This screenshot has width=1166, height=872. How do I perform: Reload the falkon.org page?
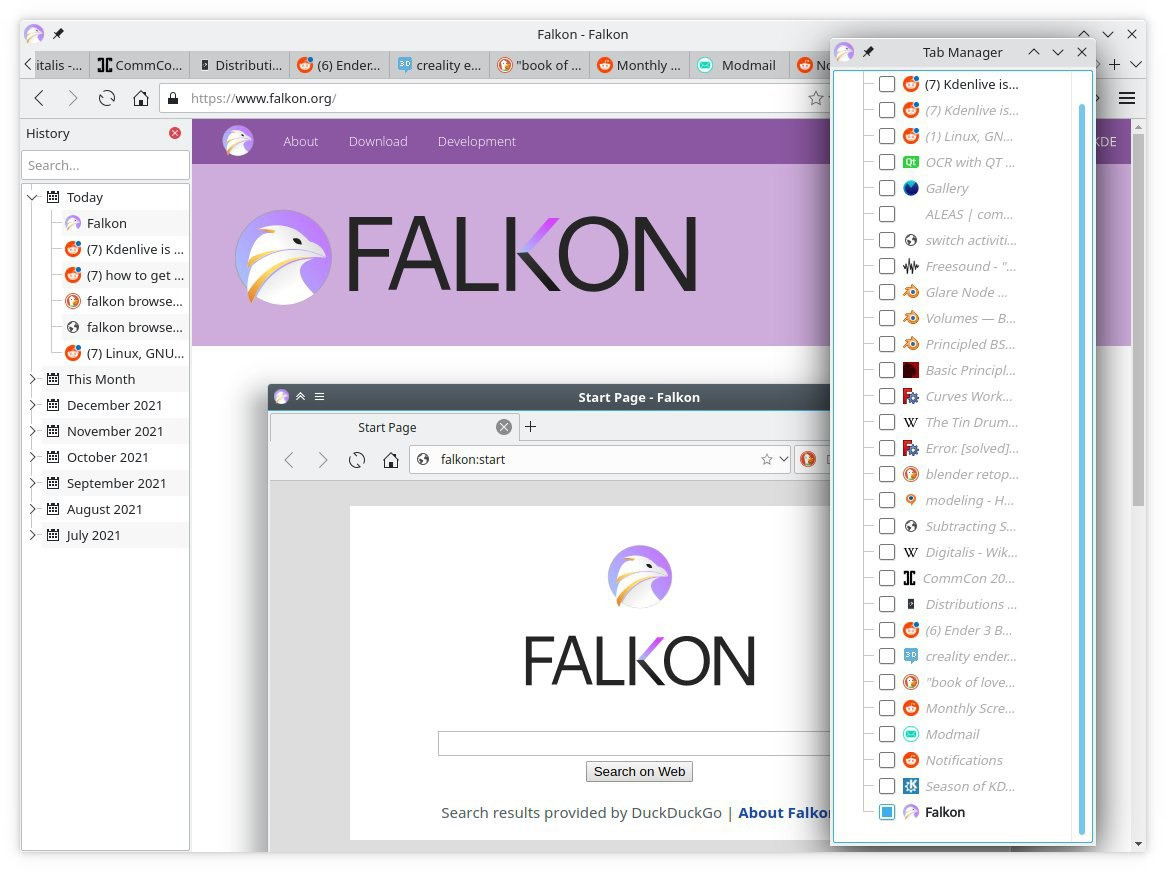(x=106, y=98)
